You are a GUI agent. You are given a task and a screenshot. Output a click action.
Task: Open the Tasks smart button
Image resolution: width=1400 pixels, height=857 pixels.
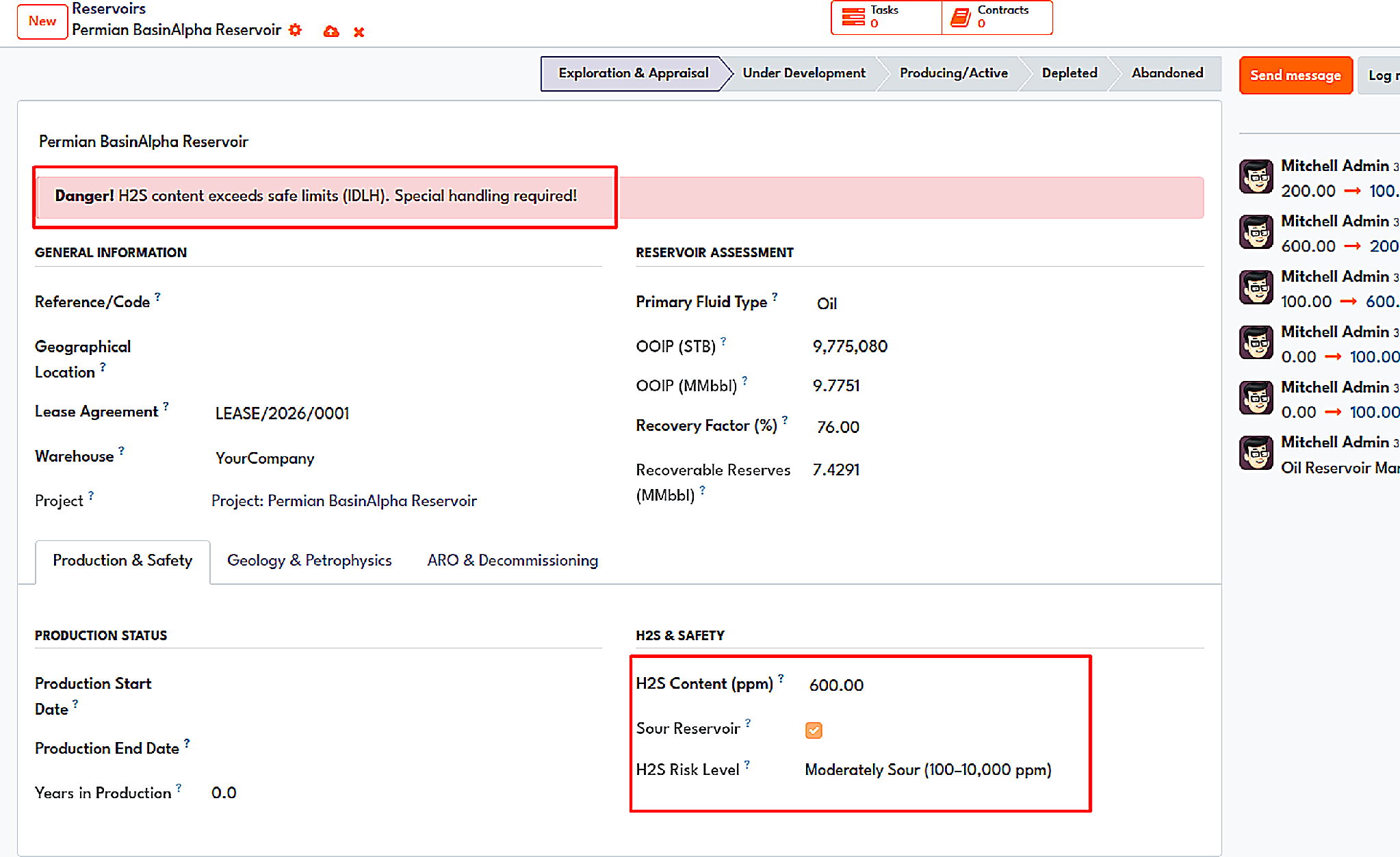pos(886,17)
